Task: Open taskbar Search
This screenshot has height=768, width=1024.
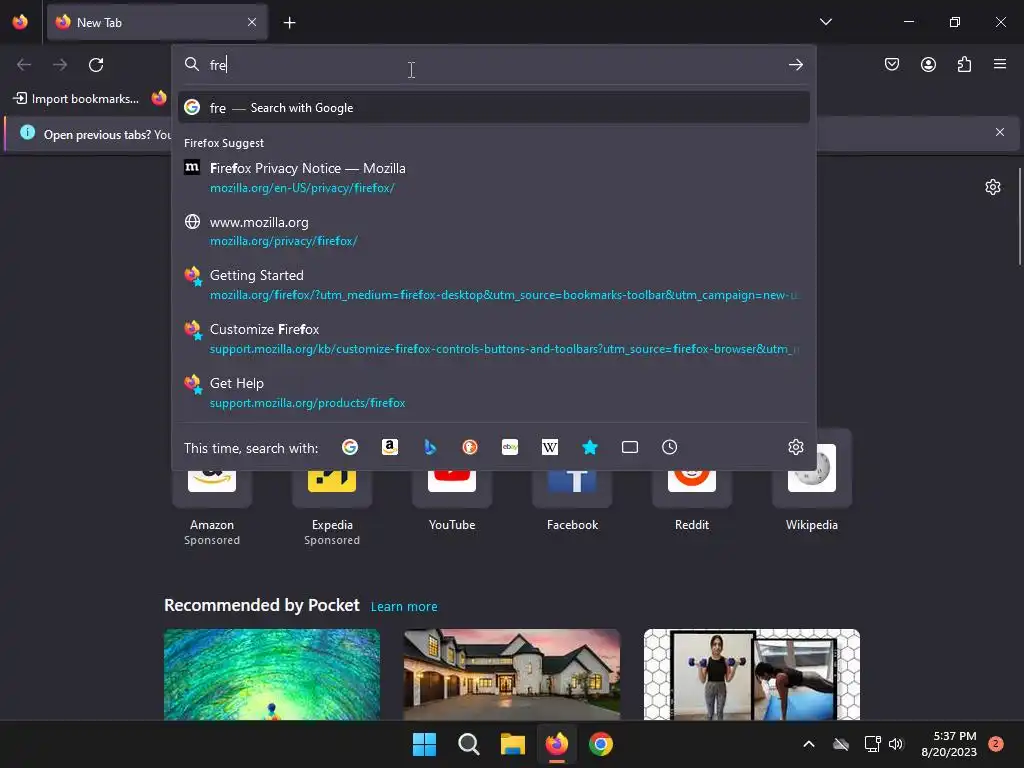Action: [x=468, y=744]
